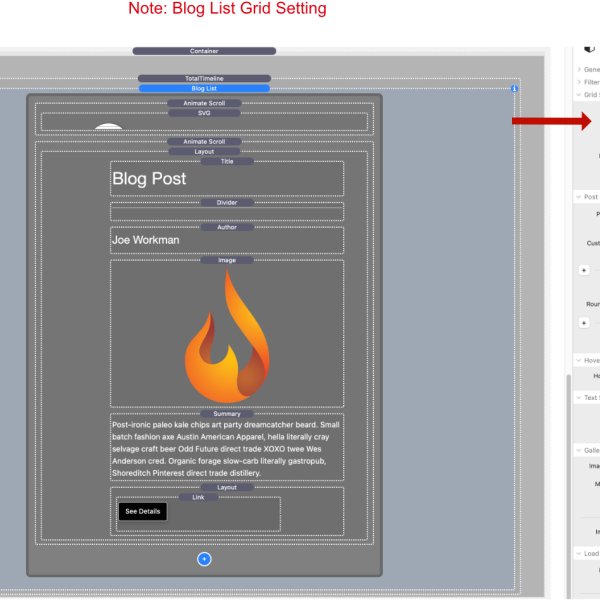Click the Joe Workman author text
Screen dimensions: 600x600
(146, 240)
